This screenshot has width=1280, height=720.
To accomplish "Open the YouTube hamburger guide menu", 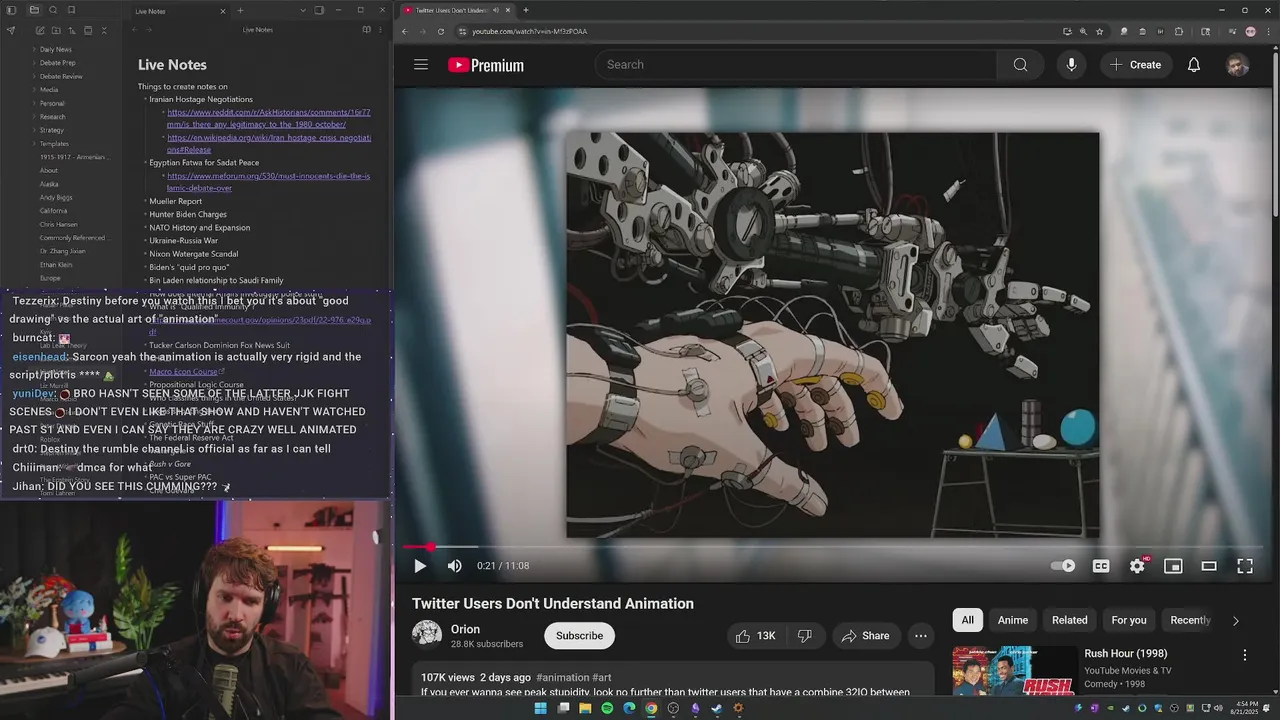I will point(421,65).
